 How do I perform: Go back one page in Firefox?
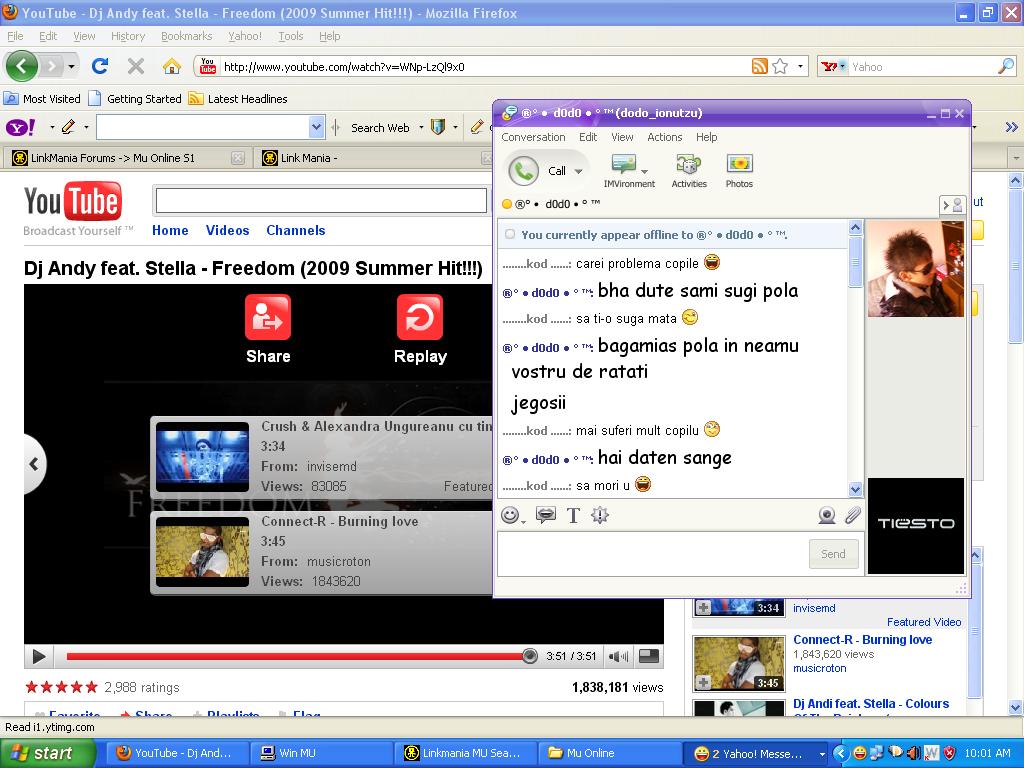coord(22,66)
